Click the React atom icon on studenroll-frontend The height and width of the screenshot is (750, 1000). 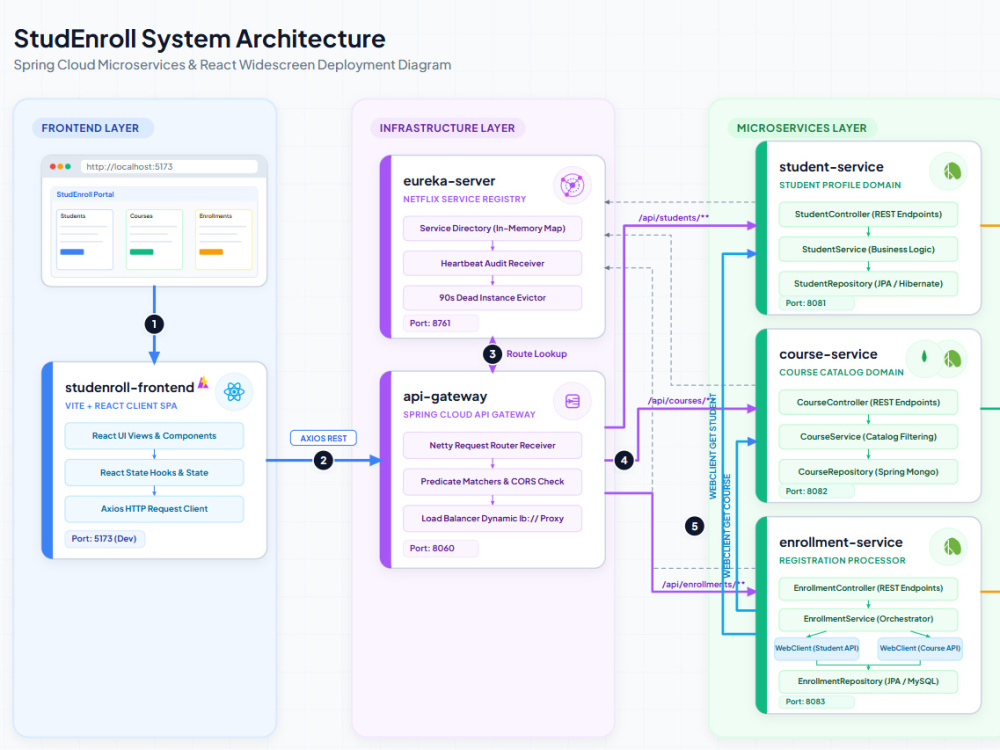coord(234,392)
